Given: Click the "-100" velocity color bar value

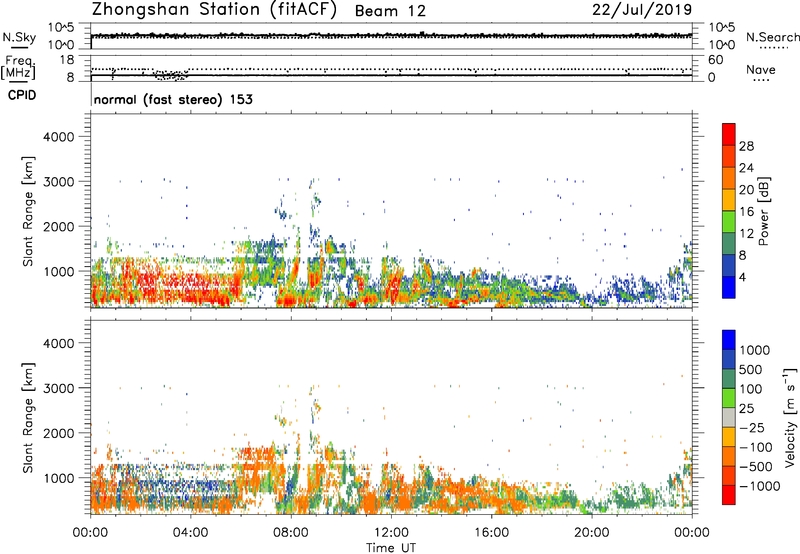Looking at the screenshot, I should (x=756, y=447).
